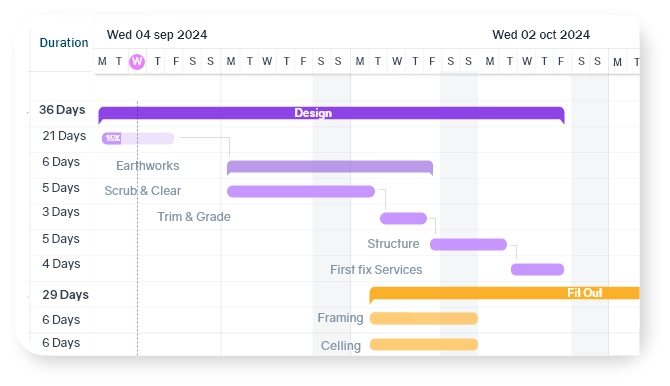Select the Trim & Grade task bar
Screen dimensions: 670x386
403,218
